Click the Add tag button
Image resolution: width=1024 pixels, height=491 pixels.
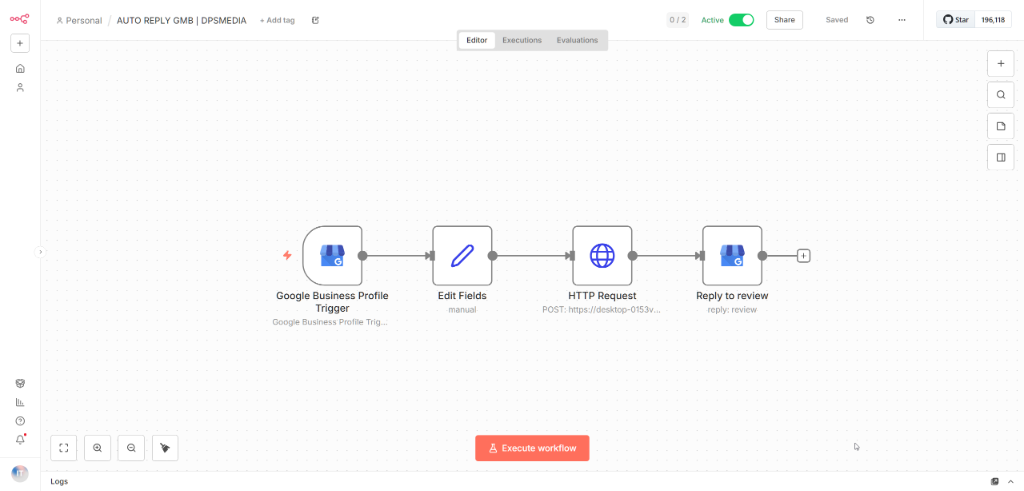tap(277, 20)
